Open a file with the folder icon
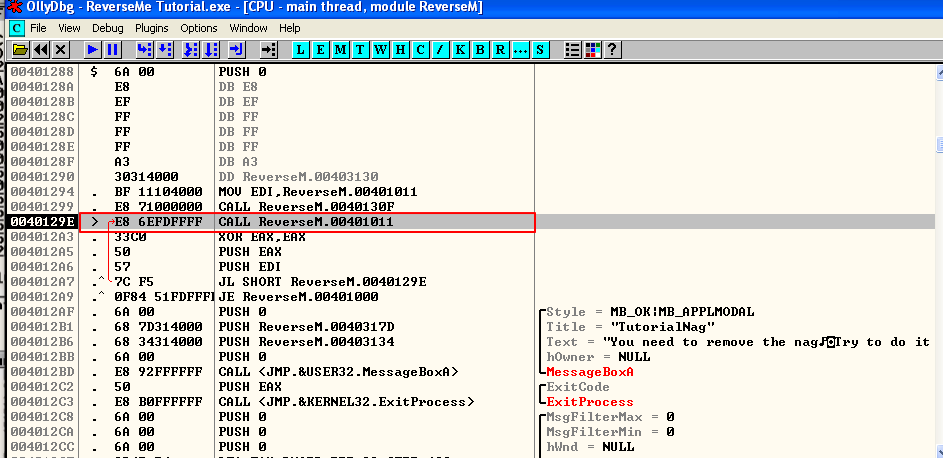943x458 pixels. [x=20, y=49]
